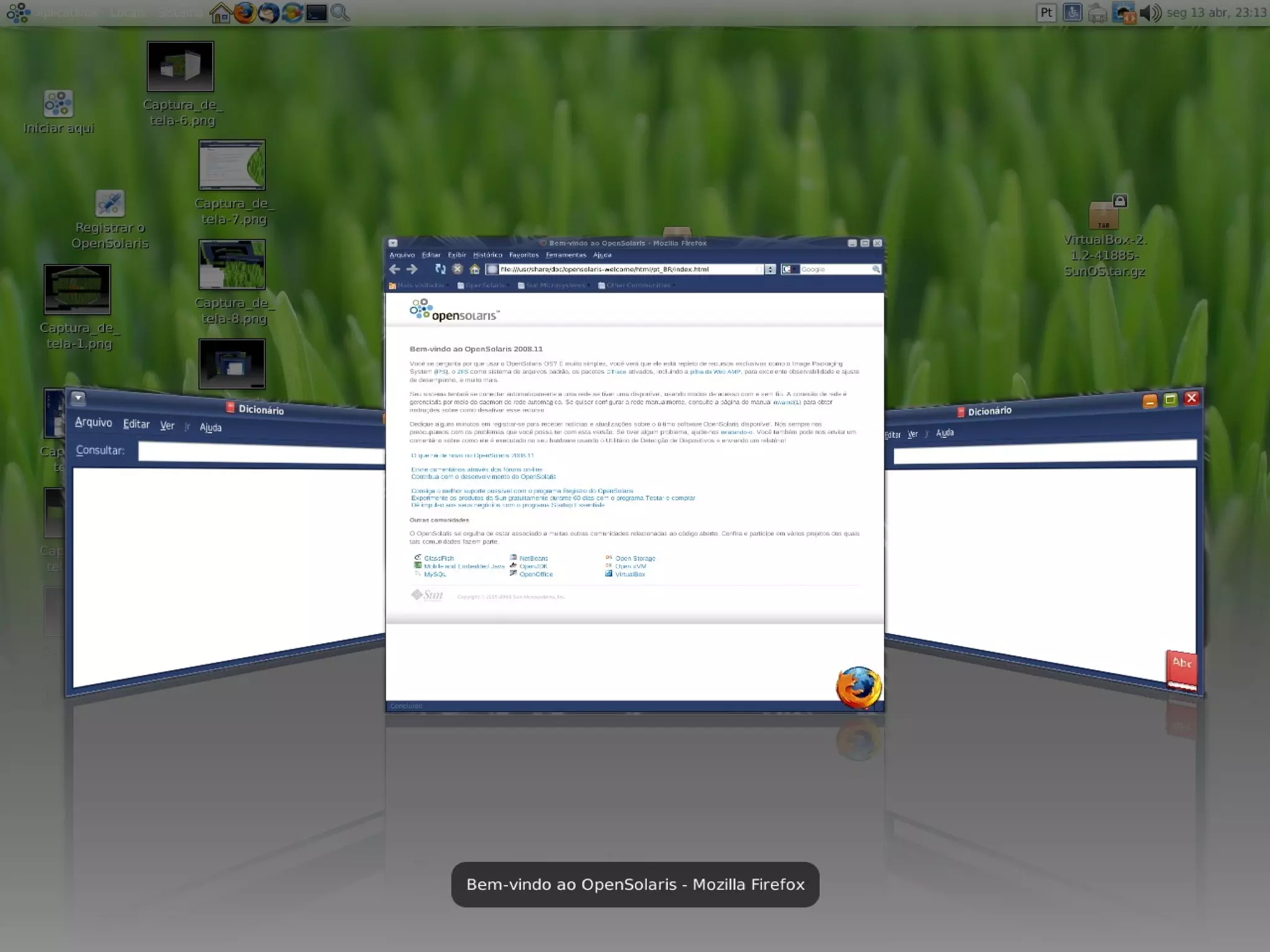1270x952 pixels.
Task: Open the URL history dropdown in Firefox
Action: 770,269
